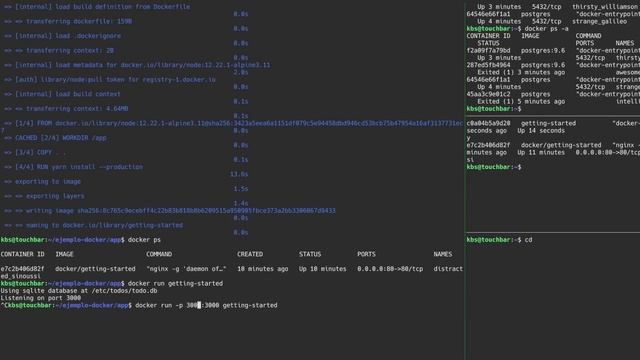Click 'CACHED [2/4] WORKDIR /app' line
Screen dimensions: 640x360
tap(55, 138)
